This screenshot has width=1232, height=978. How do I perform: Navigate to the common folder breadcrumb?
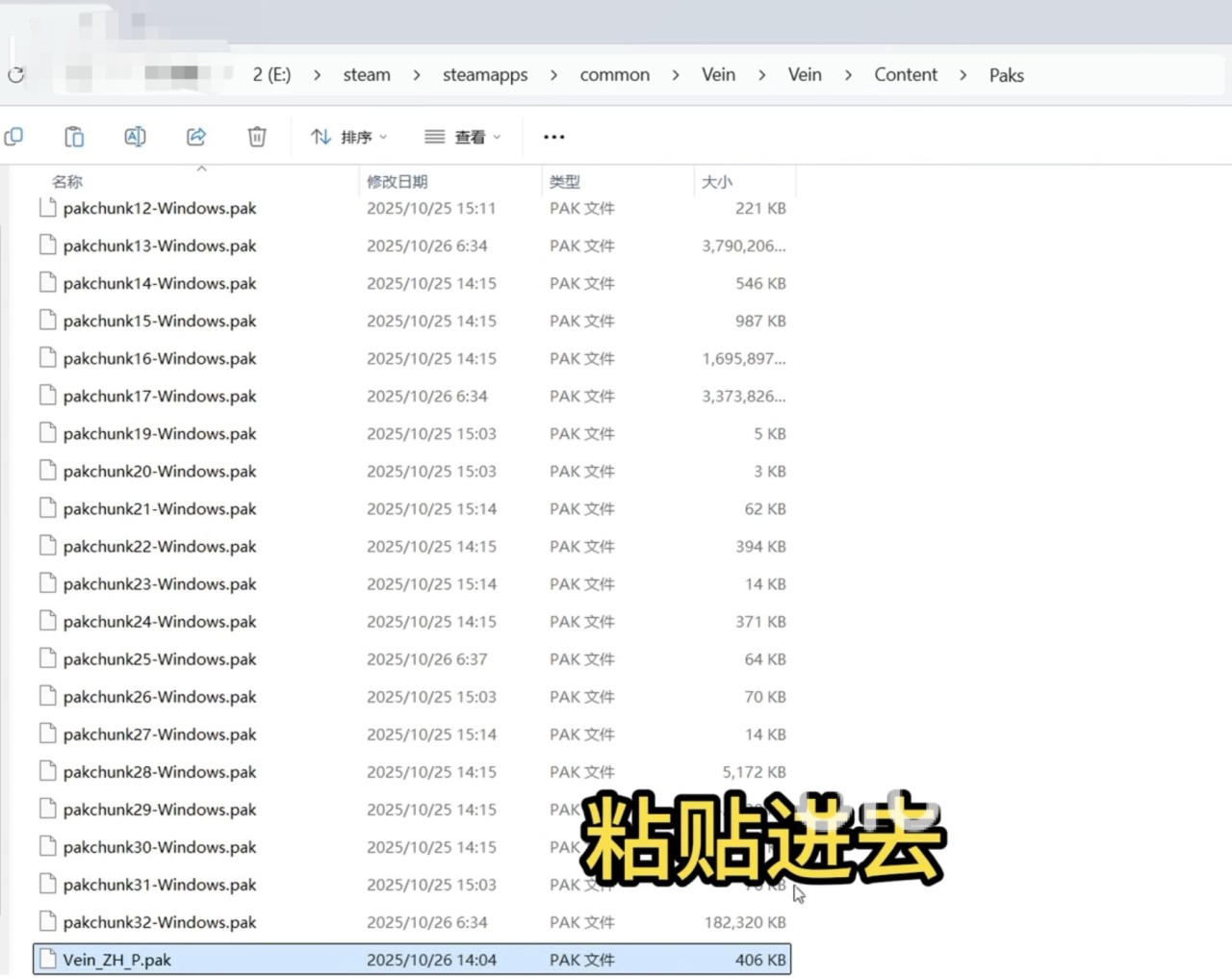[614, 75]
